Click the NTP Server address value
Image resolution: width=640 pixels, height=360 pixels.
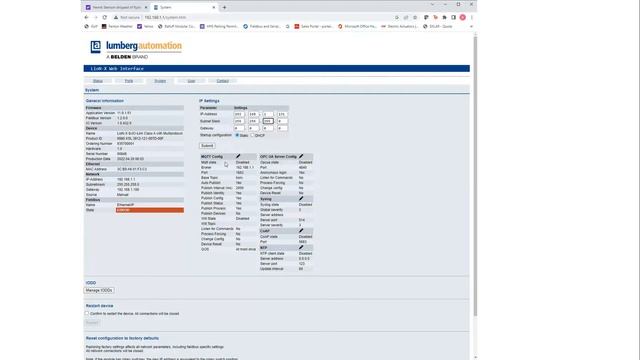(x=304, y=258)
